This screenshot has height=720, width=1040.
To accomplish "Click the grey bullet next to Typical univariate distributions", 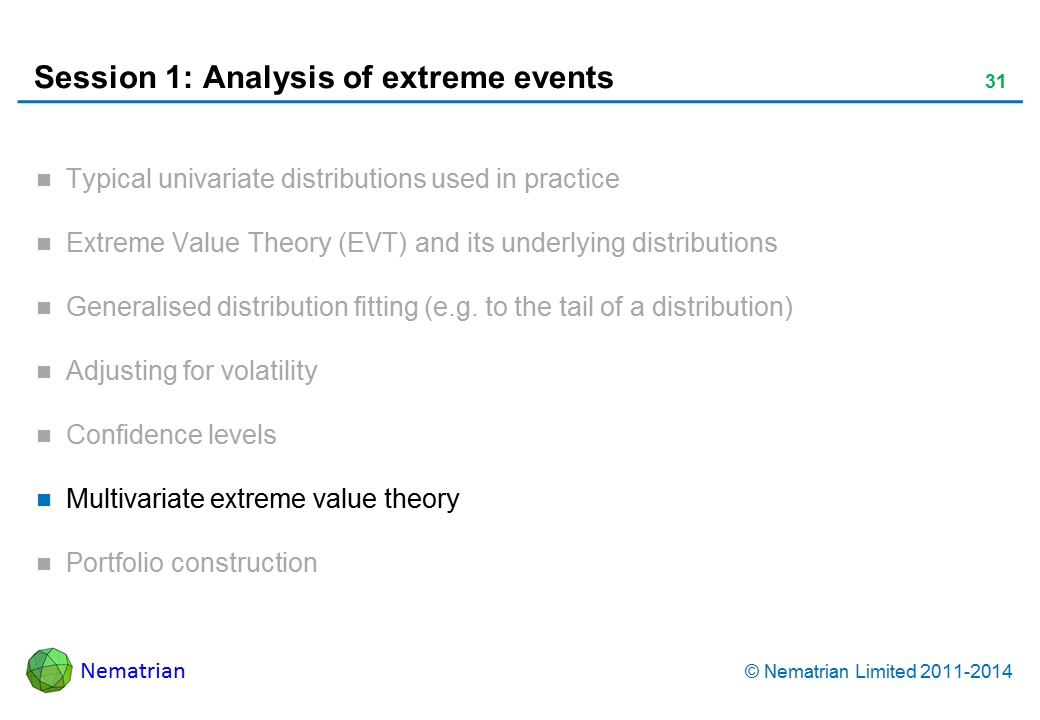I will click(44, 180).
